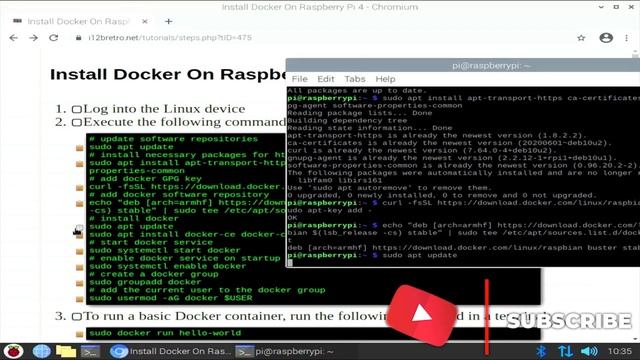Select the 'Install Docker On Rasp' browser tab

coord(78,21)
